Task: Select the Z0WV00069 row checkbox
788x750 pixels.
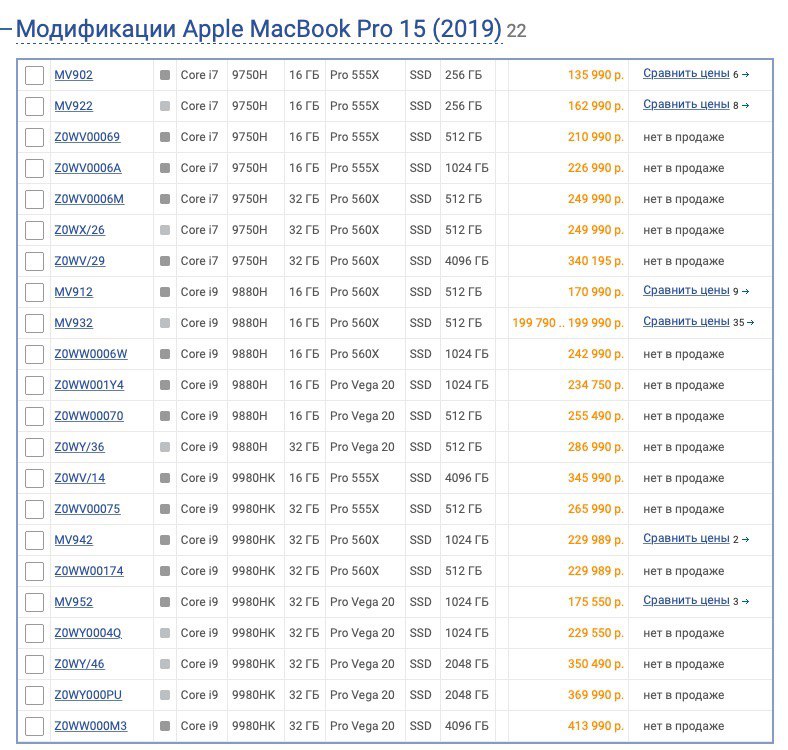Action: (34, 137)
